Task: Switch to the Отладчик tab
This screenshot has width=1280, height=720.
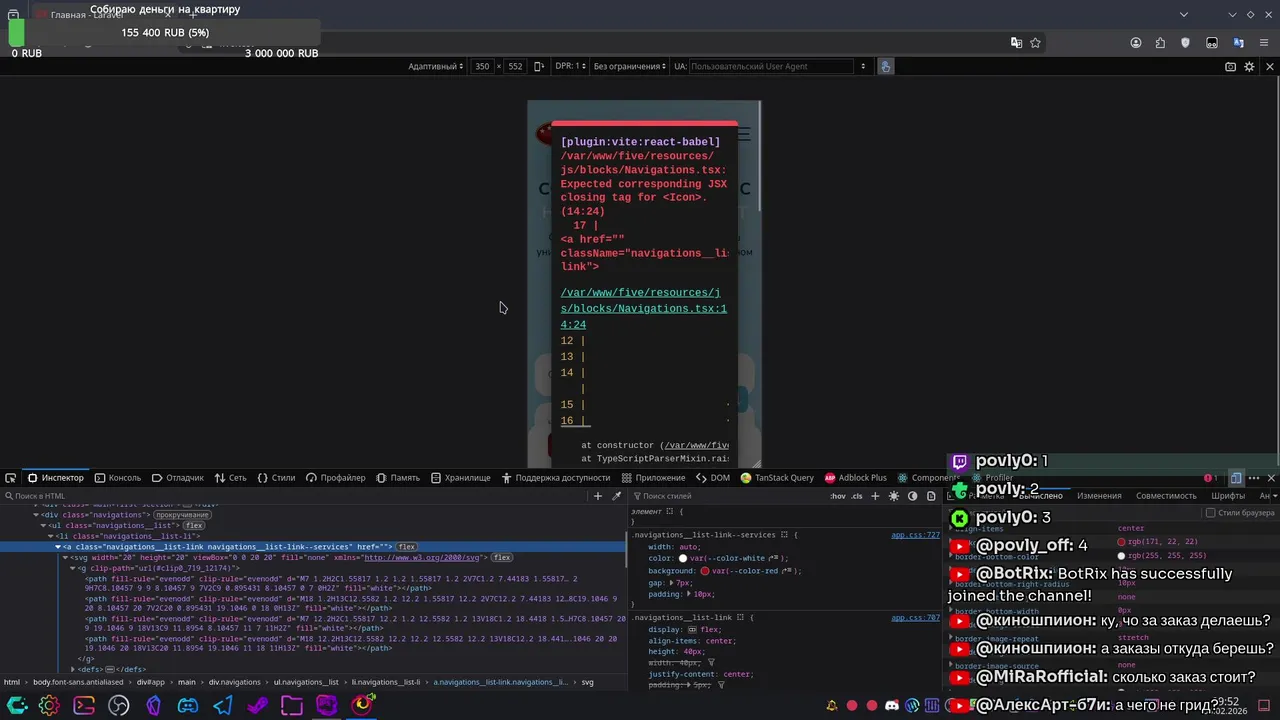Action: (178, 478)
